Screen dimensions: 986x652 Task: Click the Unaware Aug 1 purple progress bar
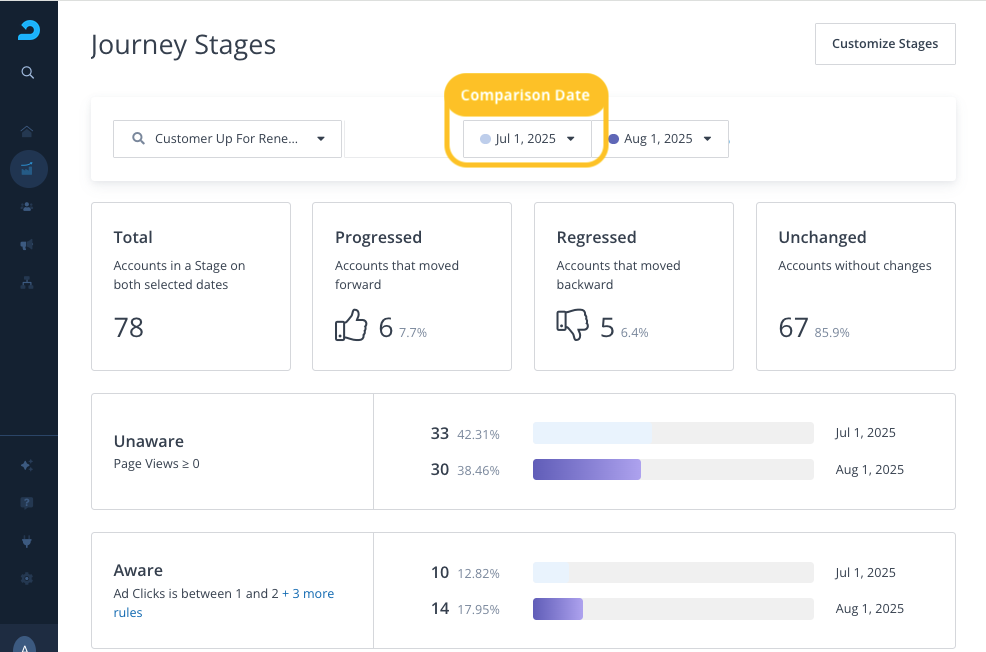(x=587, y=470)
